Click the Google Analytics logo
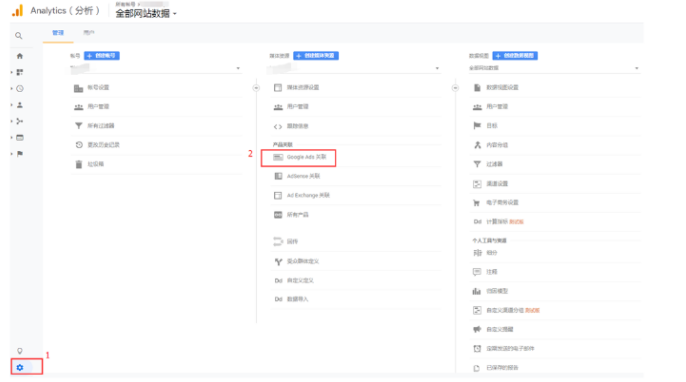Screen dimensions: 686x382 pyautogui.click(x=18, y=11)
